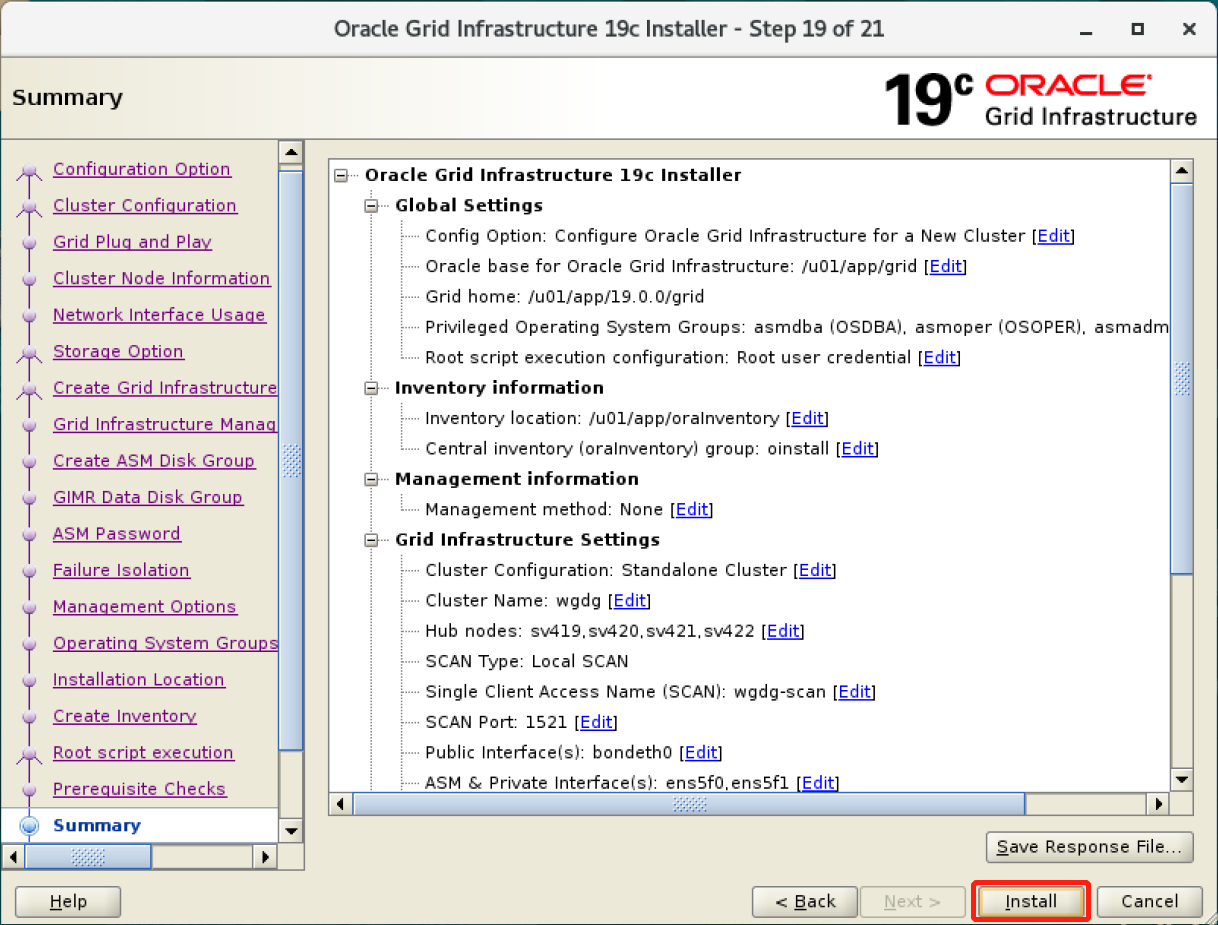1218x925 pixels.
Task: Edit Root script execution configuration
Action: (940, 357)
